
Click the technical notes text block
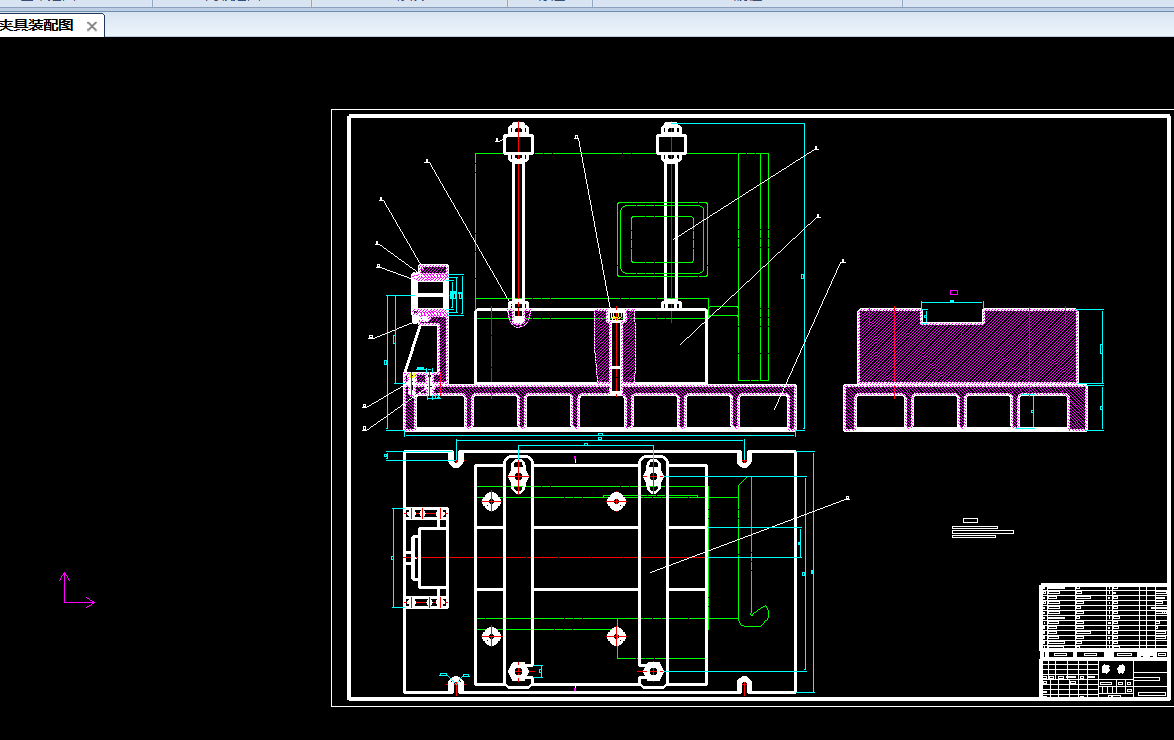[x=982, y=528]
